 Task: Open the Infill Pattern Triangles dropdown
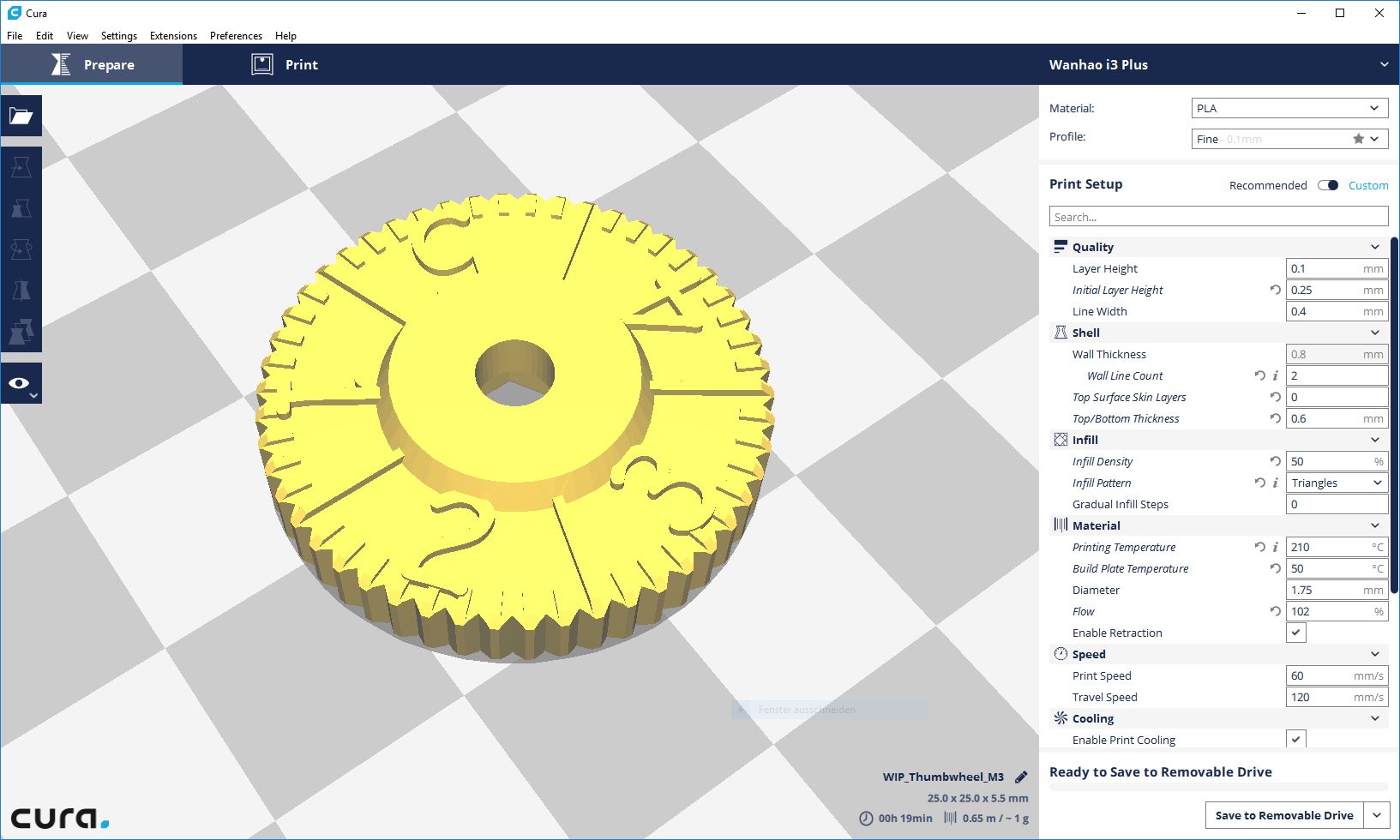pyautogui.click(x=1337, y=483)
